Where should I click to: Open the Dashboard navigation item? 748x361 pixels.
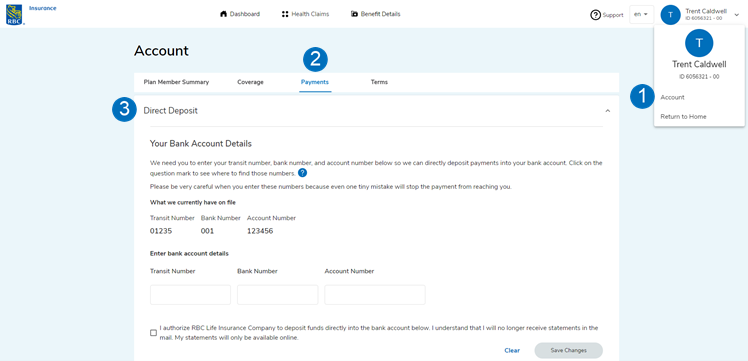point(240,14)
